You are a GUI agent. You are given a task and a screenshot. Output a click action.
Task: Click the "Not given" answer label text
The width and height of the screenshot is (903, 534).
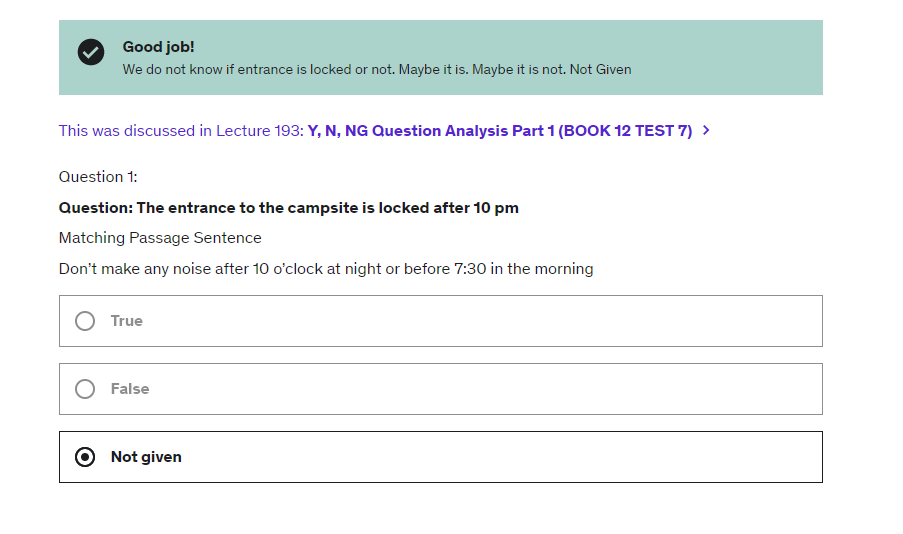click(146, 457)
